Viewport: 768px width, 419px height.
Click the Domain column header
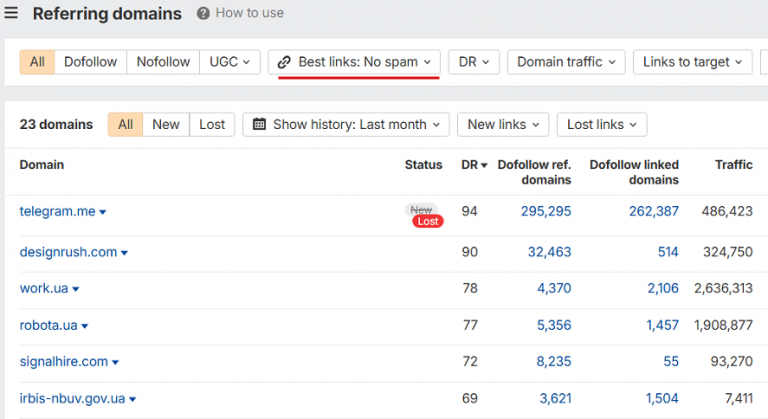point(42,165)
